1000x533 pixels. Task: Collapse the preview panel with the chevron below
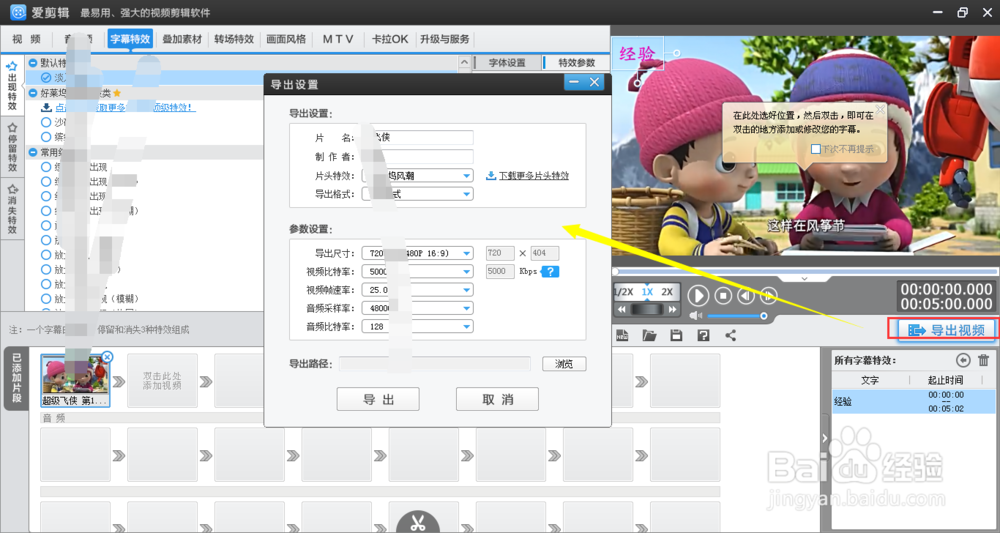tap(804, 279)
